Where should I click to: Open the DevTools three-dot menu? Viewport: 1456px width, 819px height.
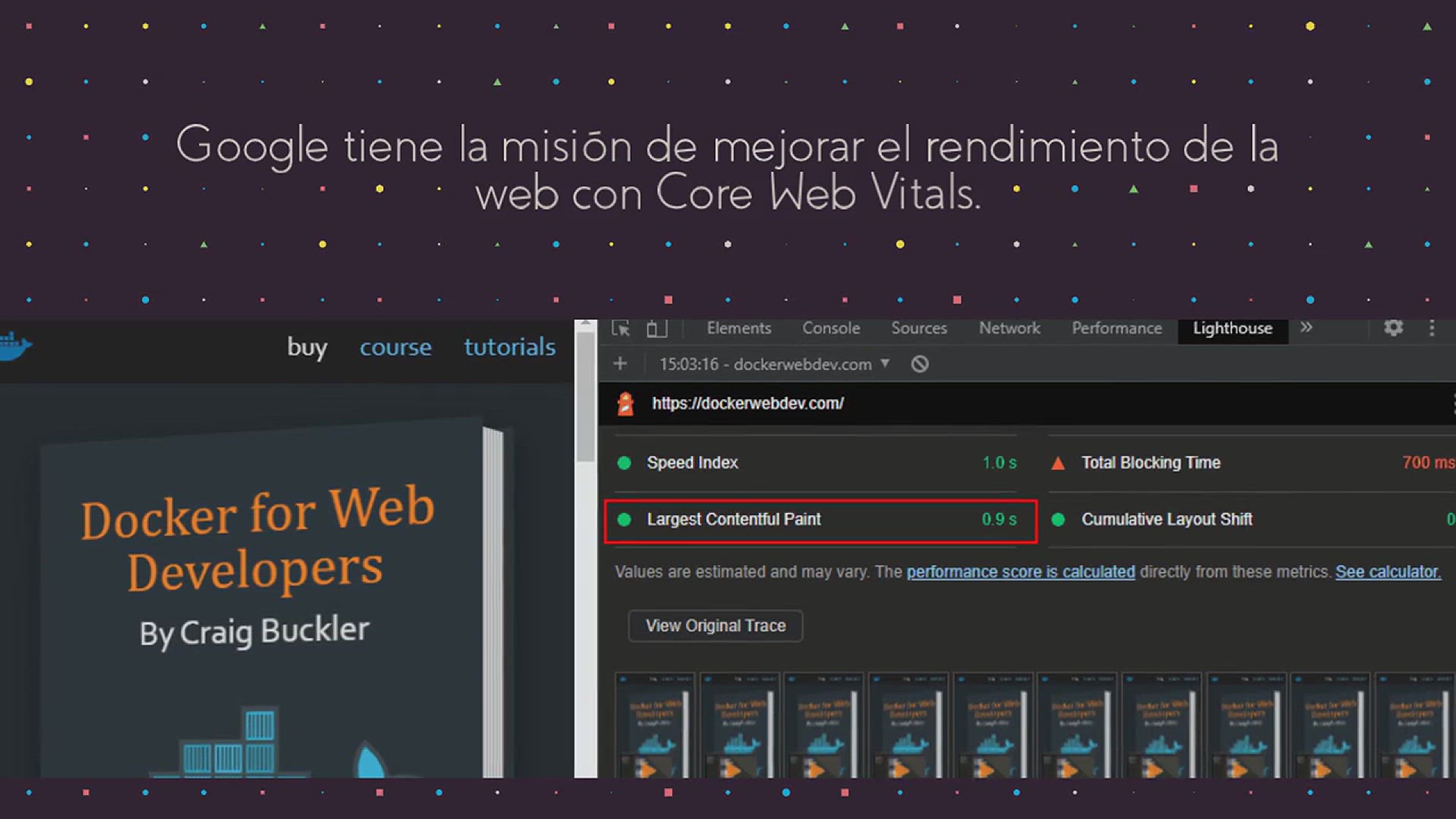click(1432, 328)
